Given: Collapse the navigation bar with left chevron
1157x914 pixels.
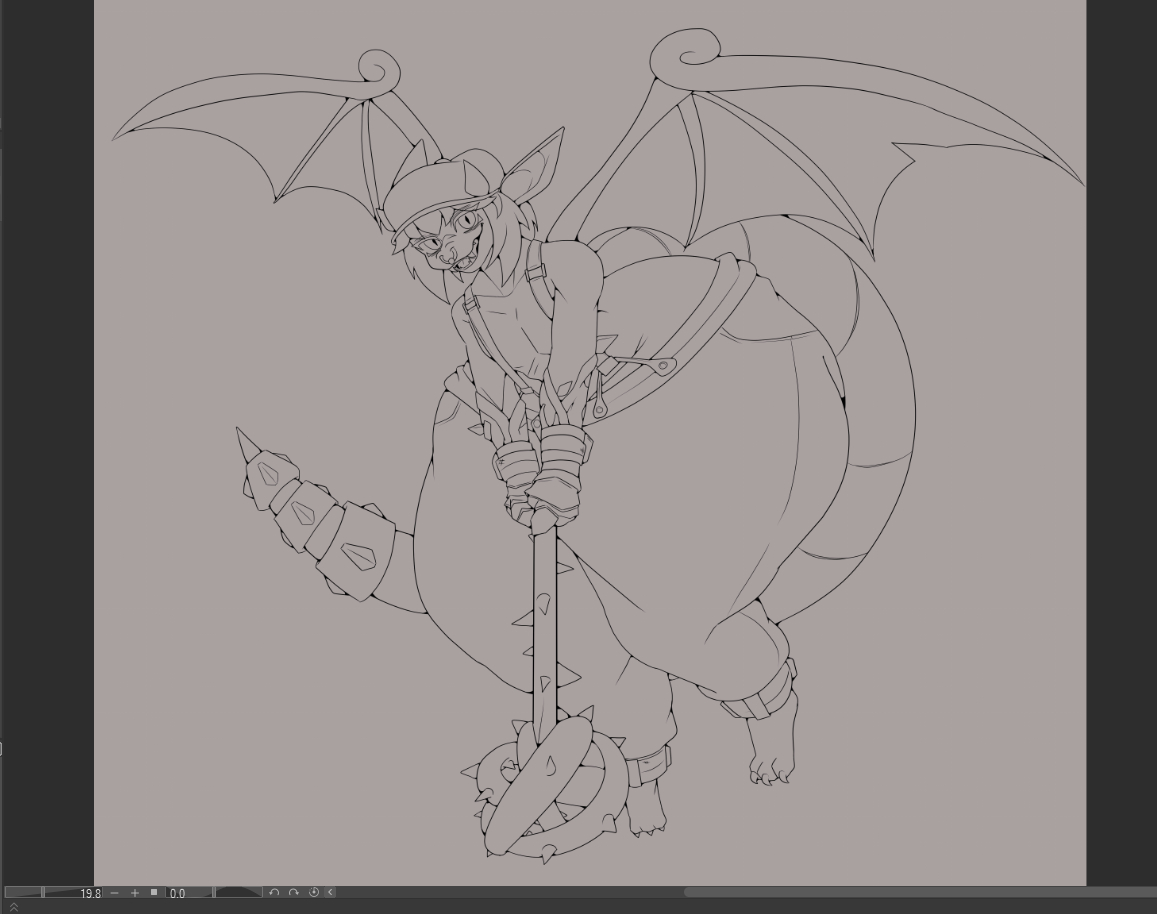Looking at the screenshot, I should (x=330, y=893).
